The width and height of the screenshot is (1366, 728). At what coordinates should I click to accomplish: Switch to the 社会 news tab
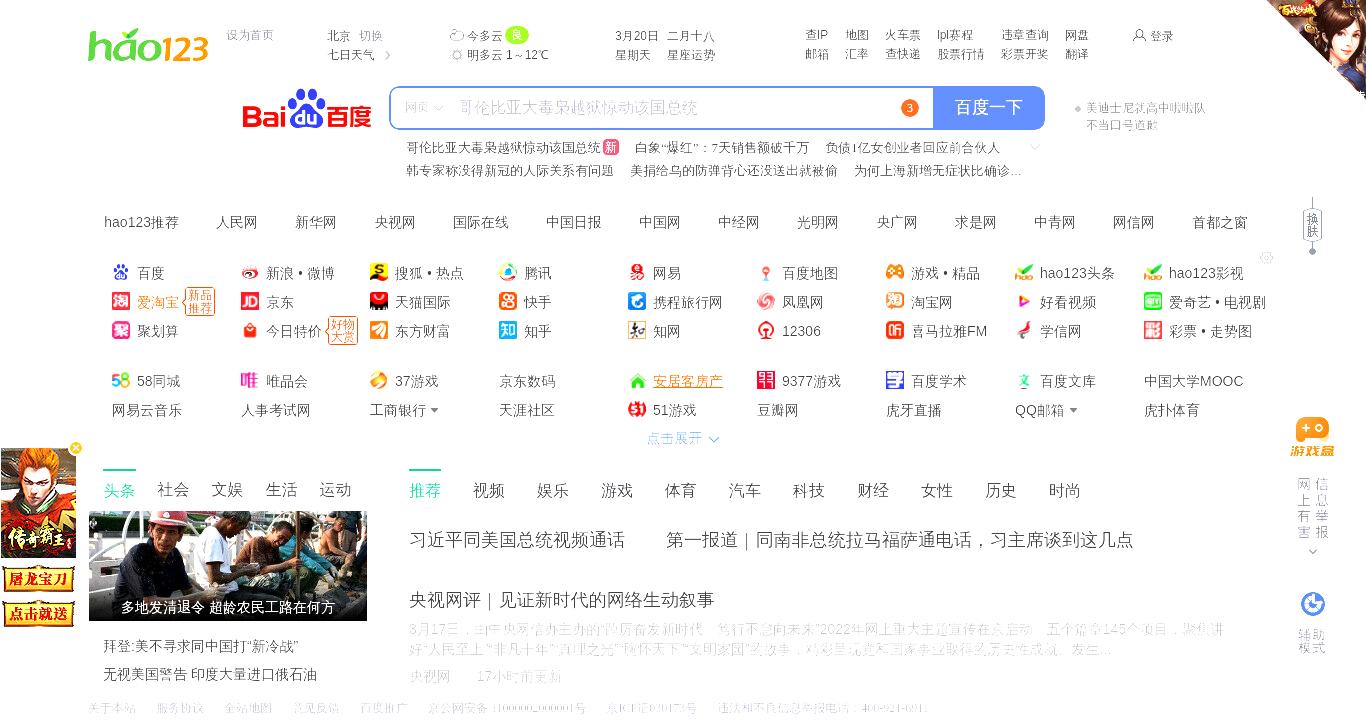point(173,490)
